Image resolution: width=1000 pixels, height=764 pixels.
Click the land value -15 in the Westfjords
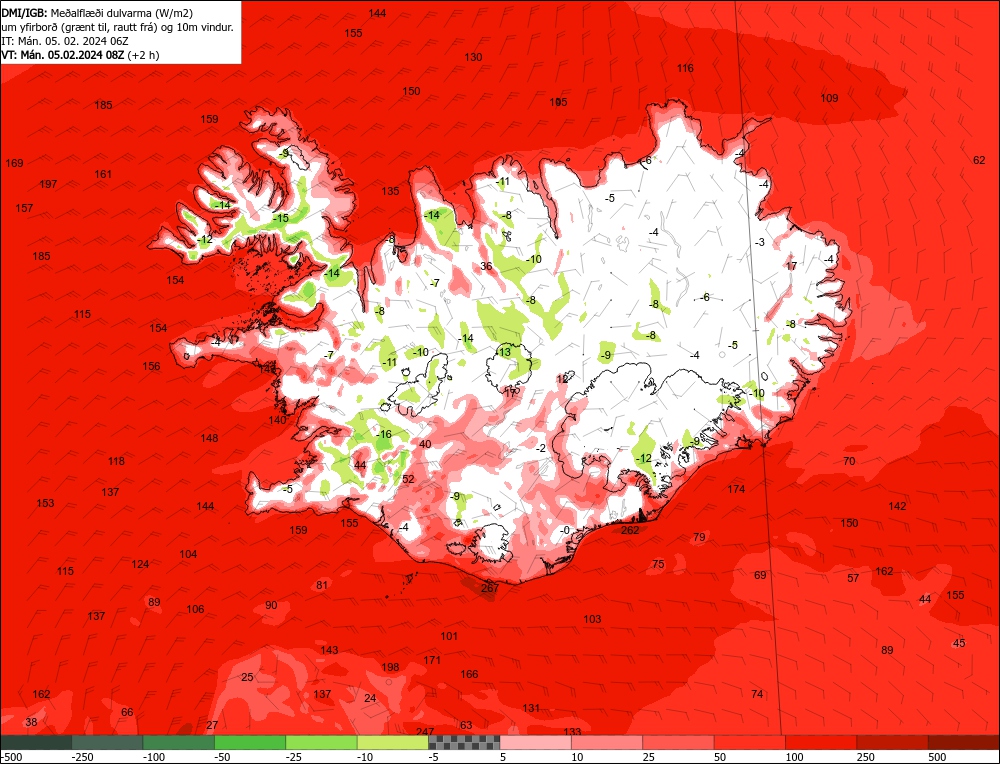tap(280, 218)
